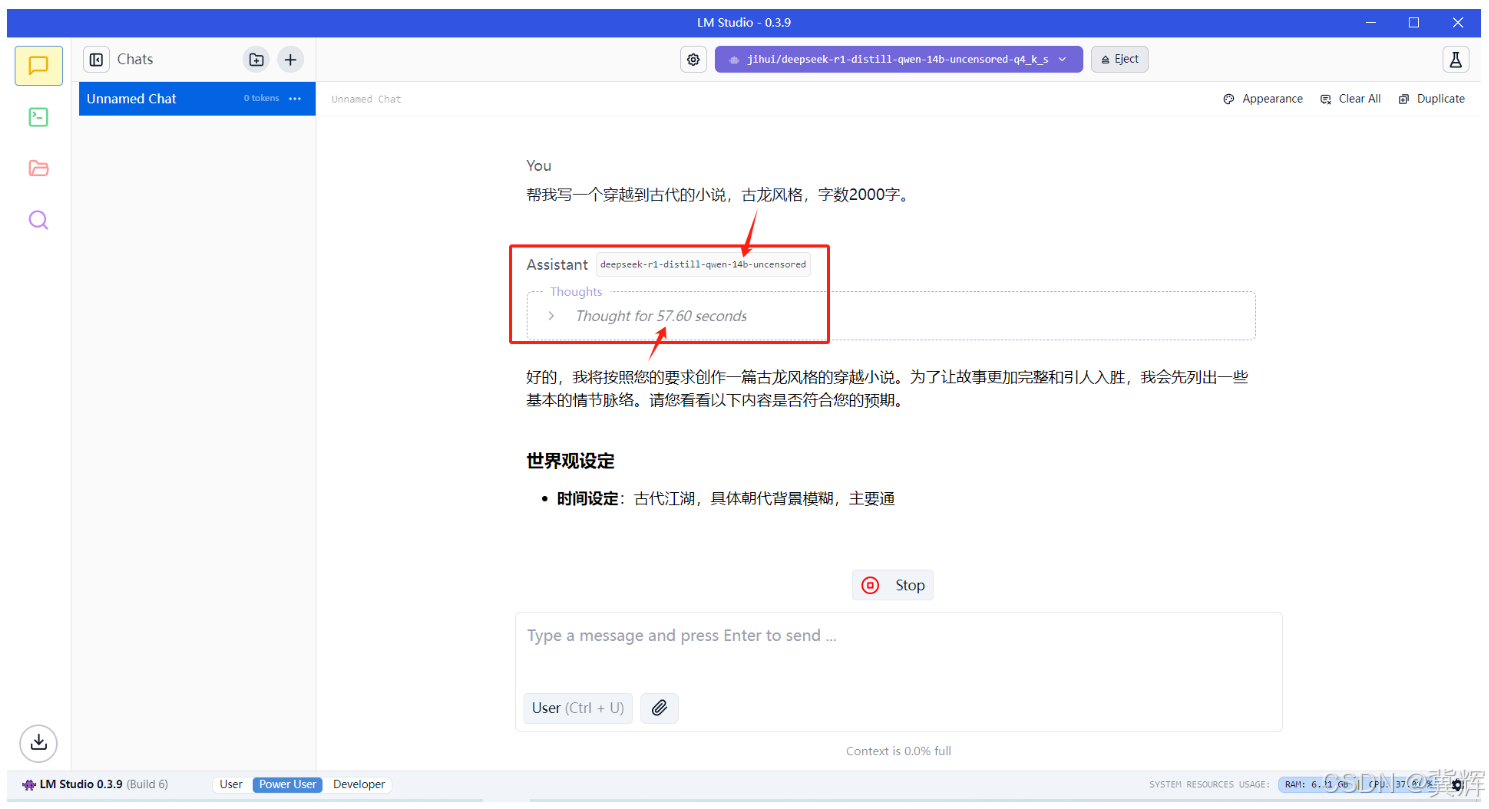Select Unnamed Chat in chat list
This screenshot has width=1489, height=809.
[197, 99]
